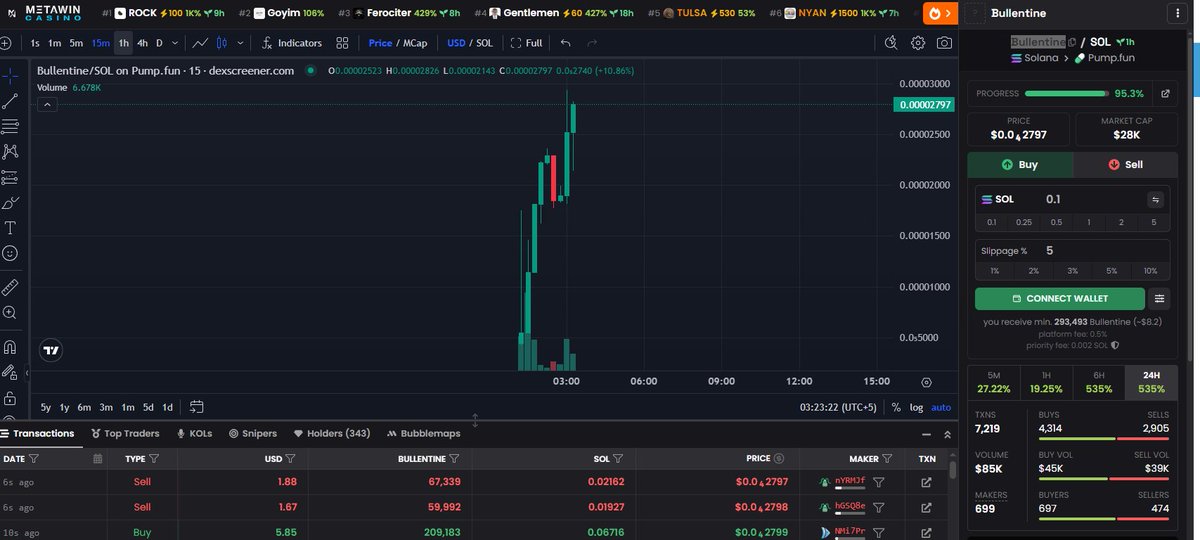Open the Snipers tab
1200x540 pixels.
click(252, 433)
